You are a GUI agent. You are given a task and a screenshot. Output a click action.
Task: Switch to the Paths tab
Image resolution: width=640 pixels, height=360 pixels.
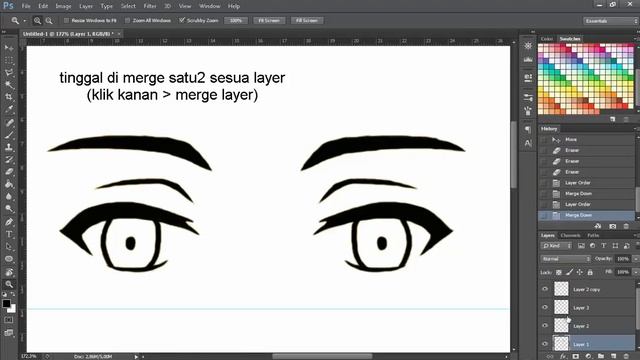tap(593, 236)
